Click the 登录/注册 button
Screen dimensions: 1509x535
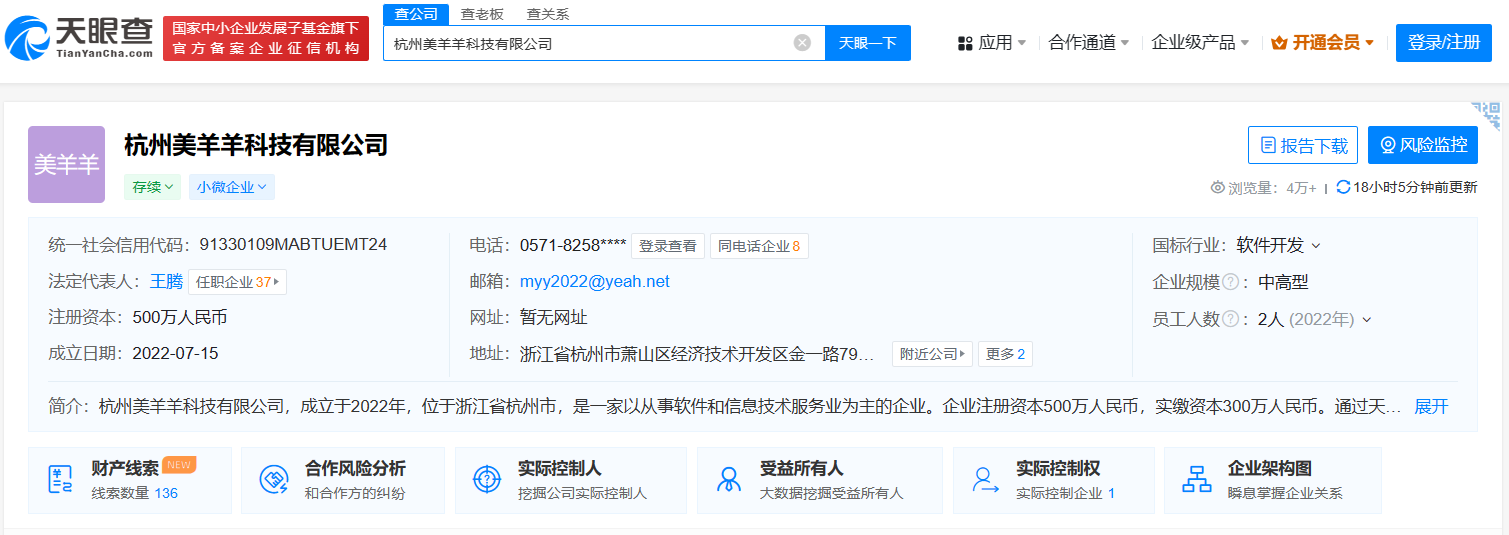(x=1443, y=43)
